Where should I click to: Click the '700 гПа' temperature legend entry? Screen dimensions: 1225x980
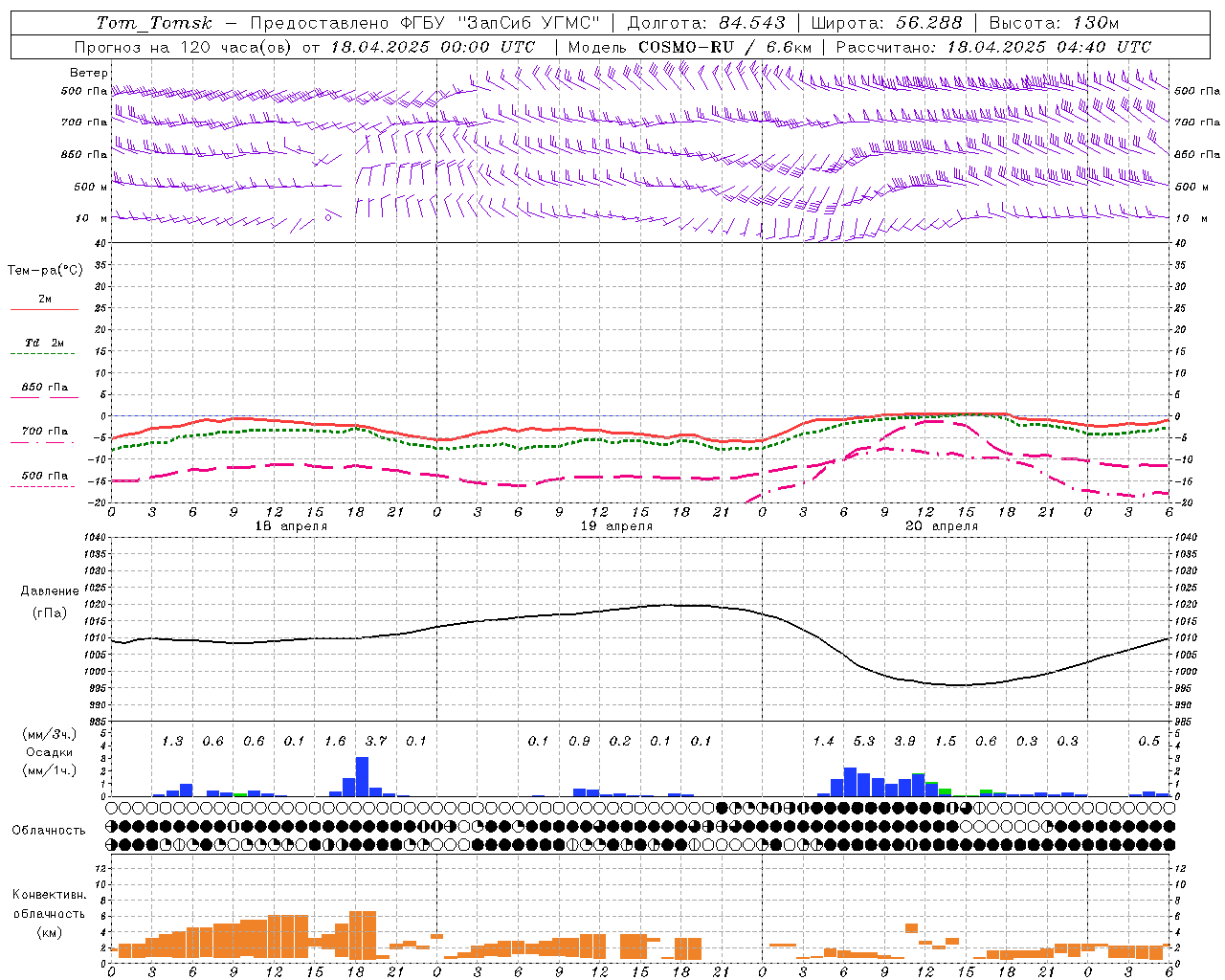pos(45,431)
